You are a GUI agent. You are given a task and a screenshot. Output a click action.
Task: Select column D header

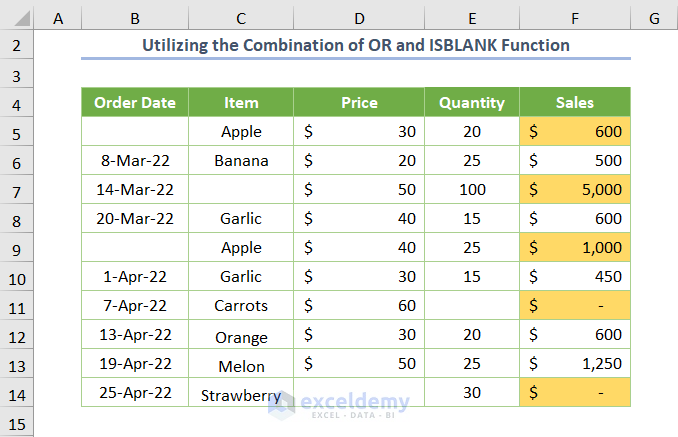(x=359, y=18)
